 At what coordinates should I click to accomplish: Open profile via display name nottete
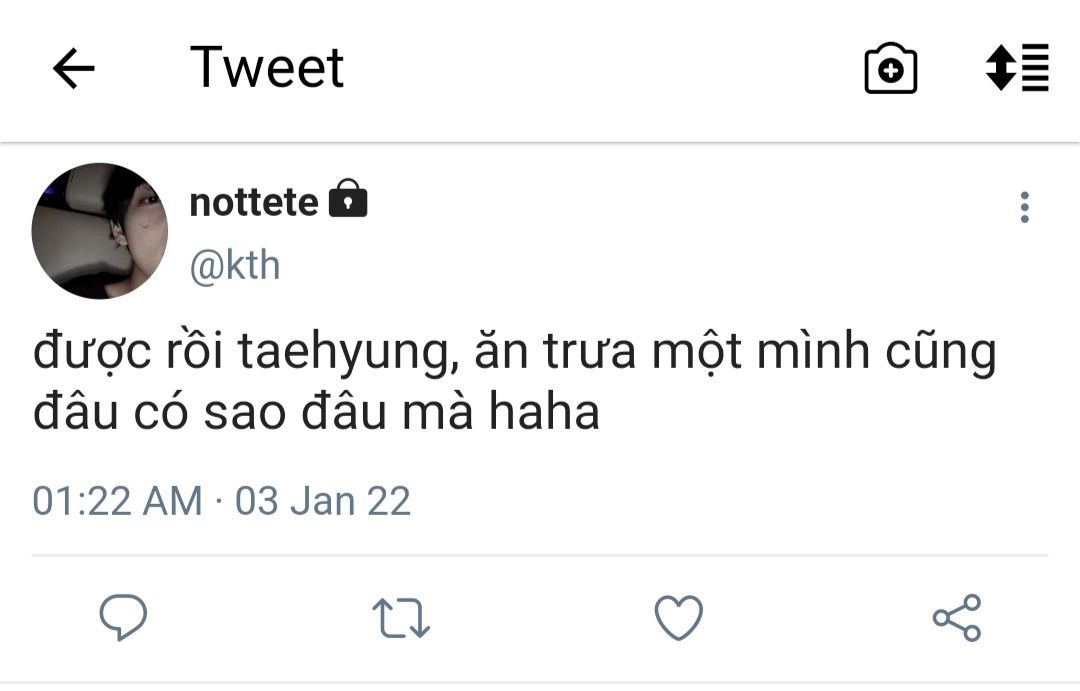coord(254,202)
